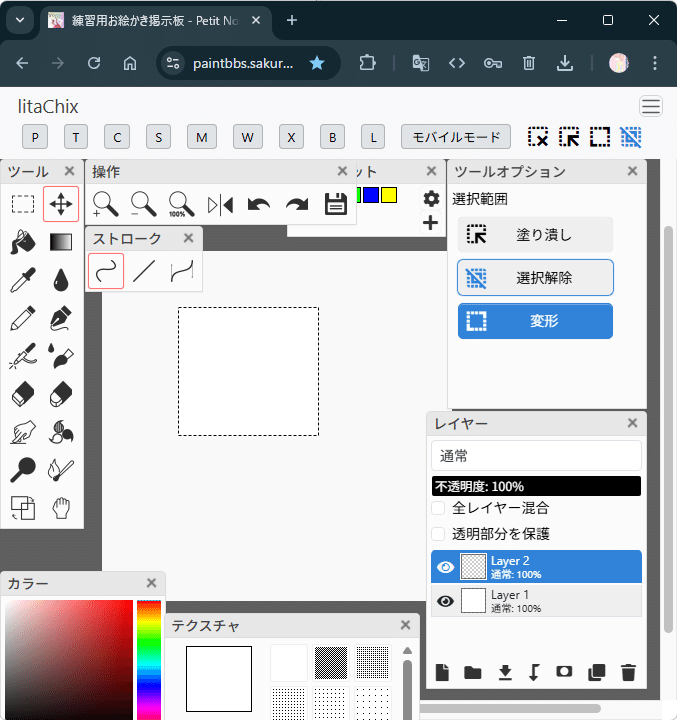Viewport: 677px width, 720px height.
Task: Reset zoom to 100%
Action: point(182,205)
